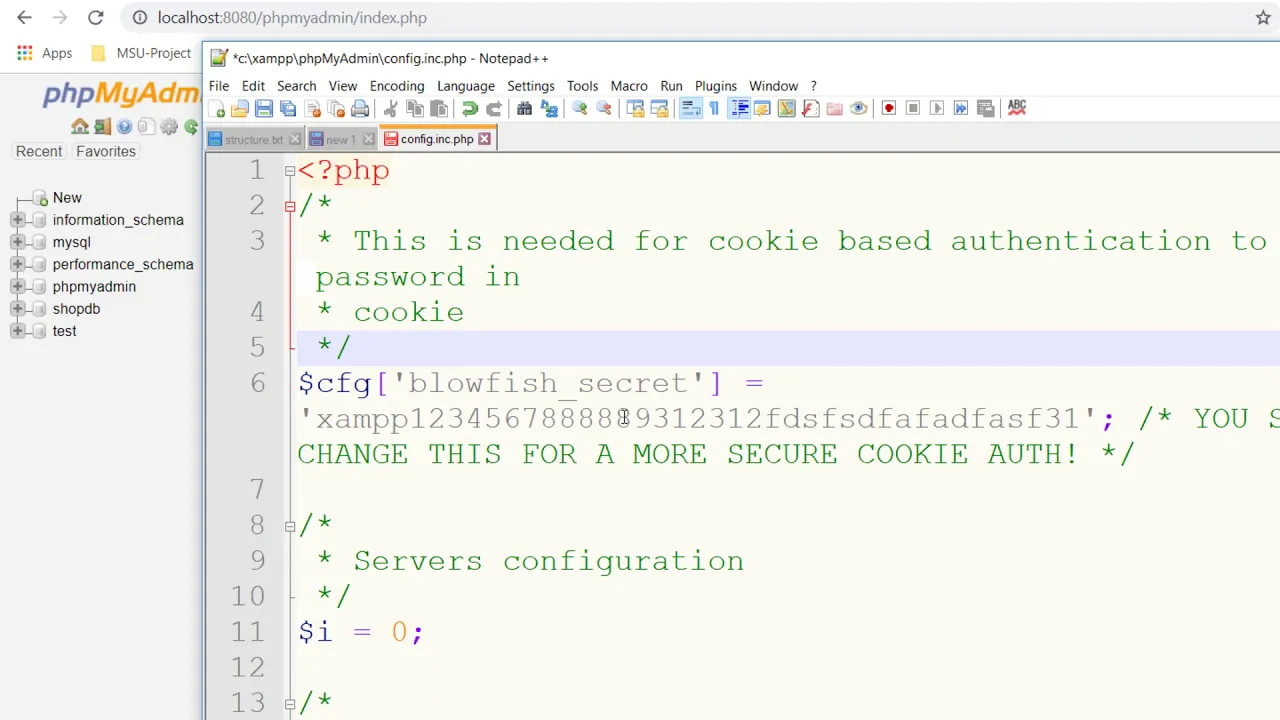Image resolution: width=1280 pixels, height=720 pixels.
Task: Click New database in phpMyAdmin tree
Action: [67, 198]
